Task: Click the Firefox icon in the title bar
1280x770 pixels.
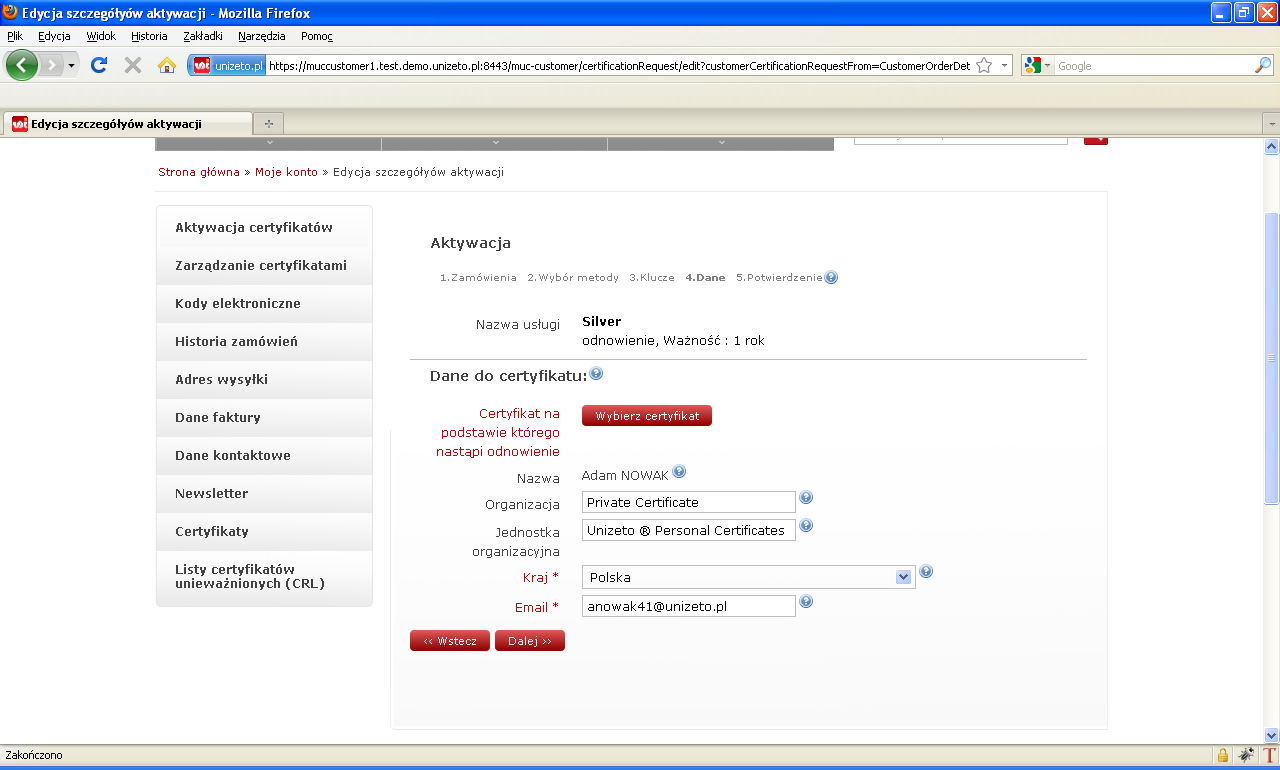Action: 11,13
